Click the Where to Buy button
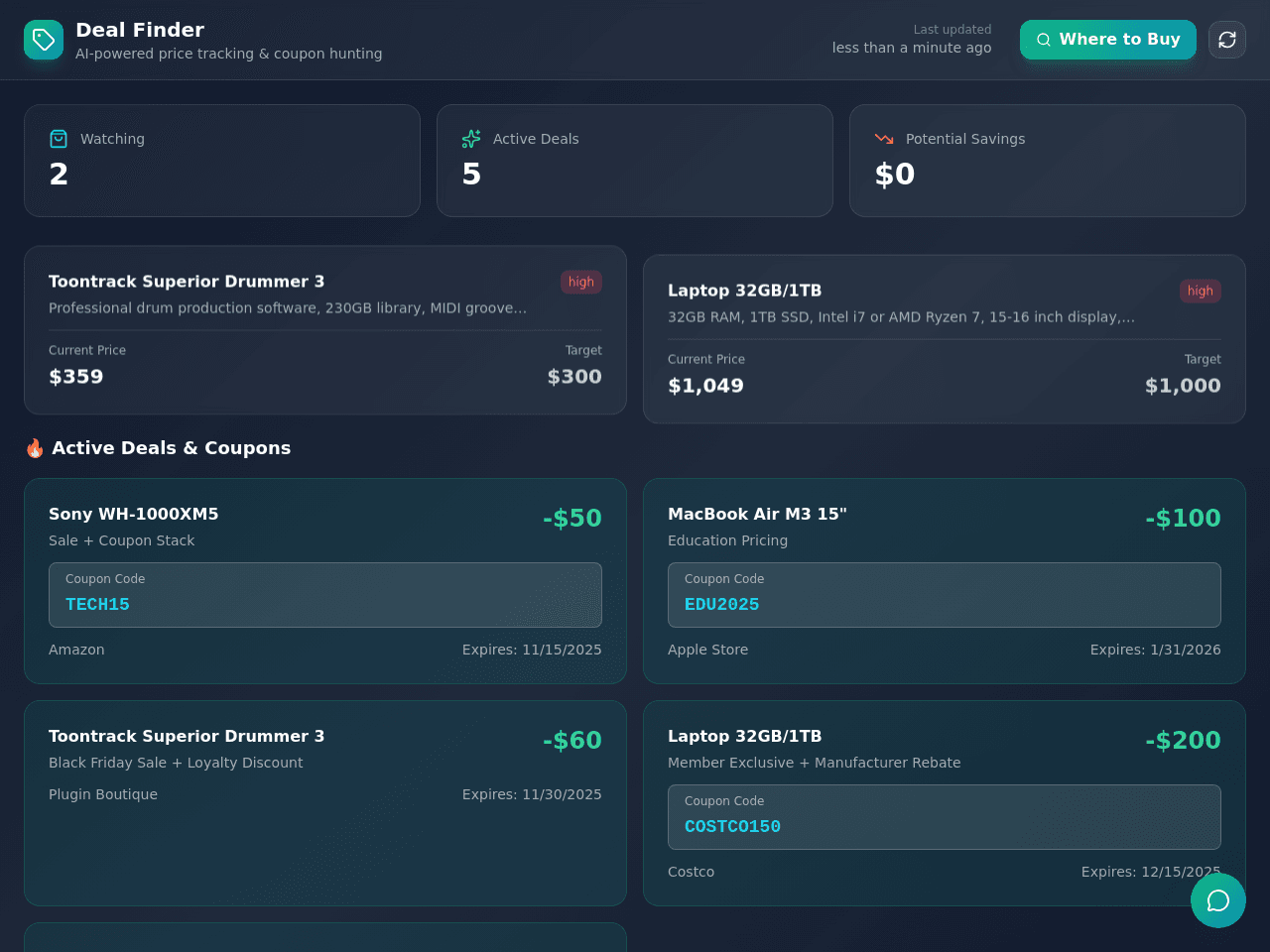1270x952 pixels. 1108,40
